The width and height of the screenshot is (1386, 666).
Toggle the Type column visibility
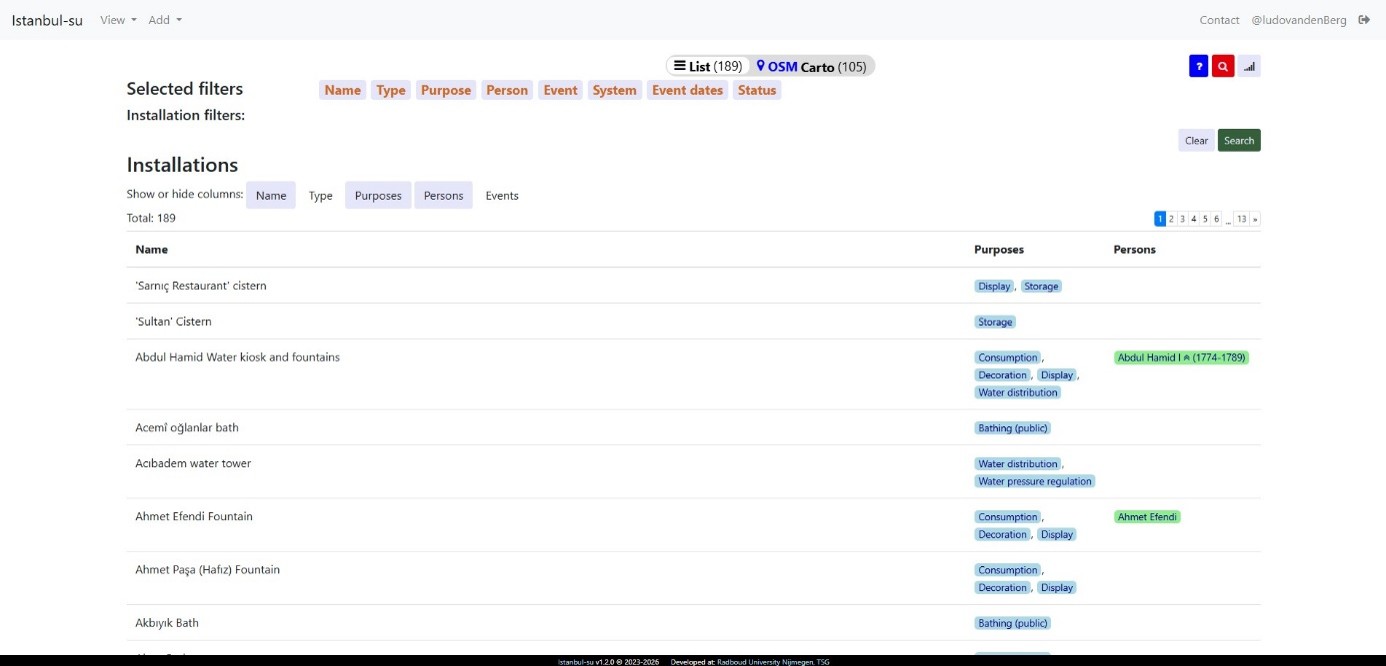tap(321, 195)
